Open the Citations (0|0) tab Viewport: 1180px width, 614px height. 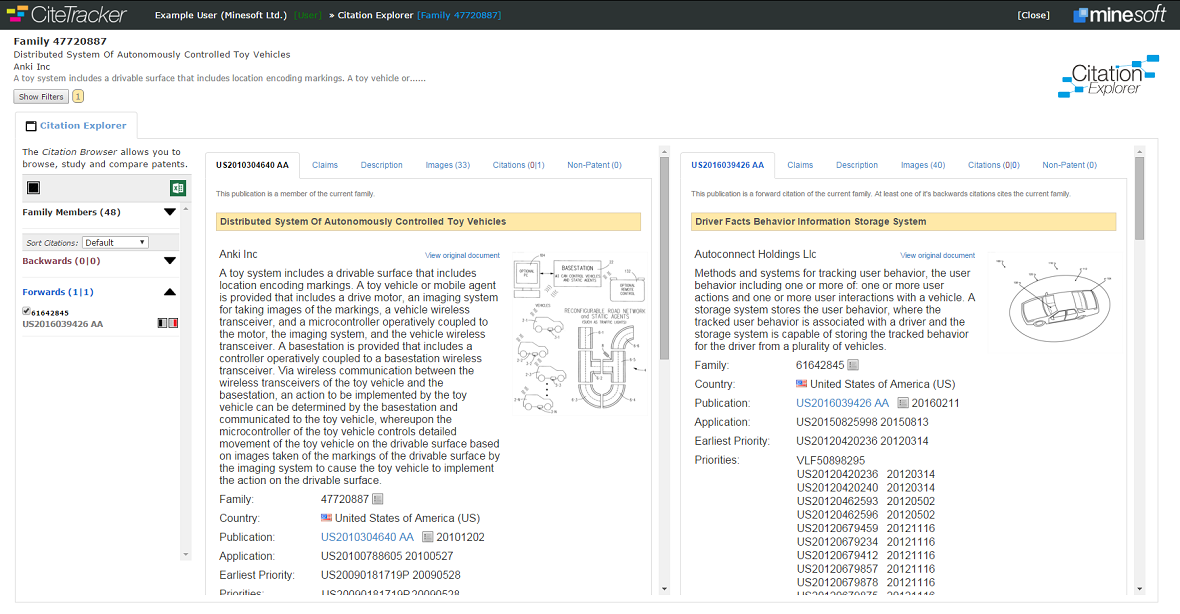pyautogui.click(x=994, y=165)
